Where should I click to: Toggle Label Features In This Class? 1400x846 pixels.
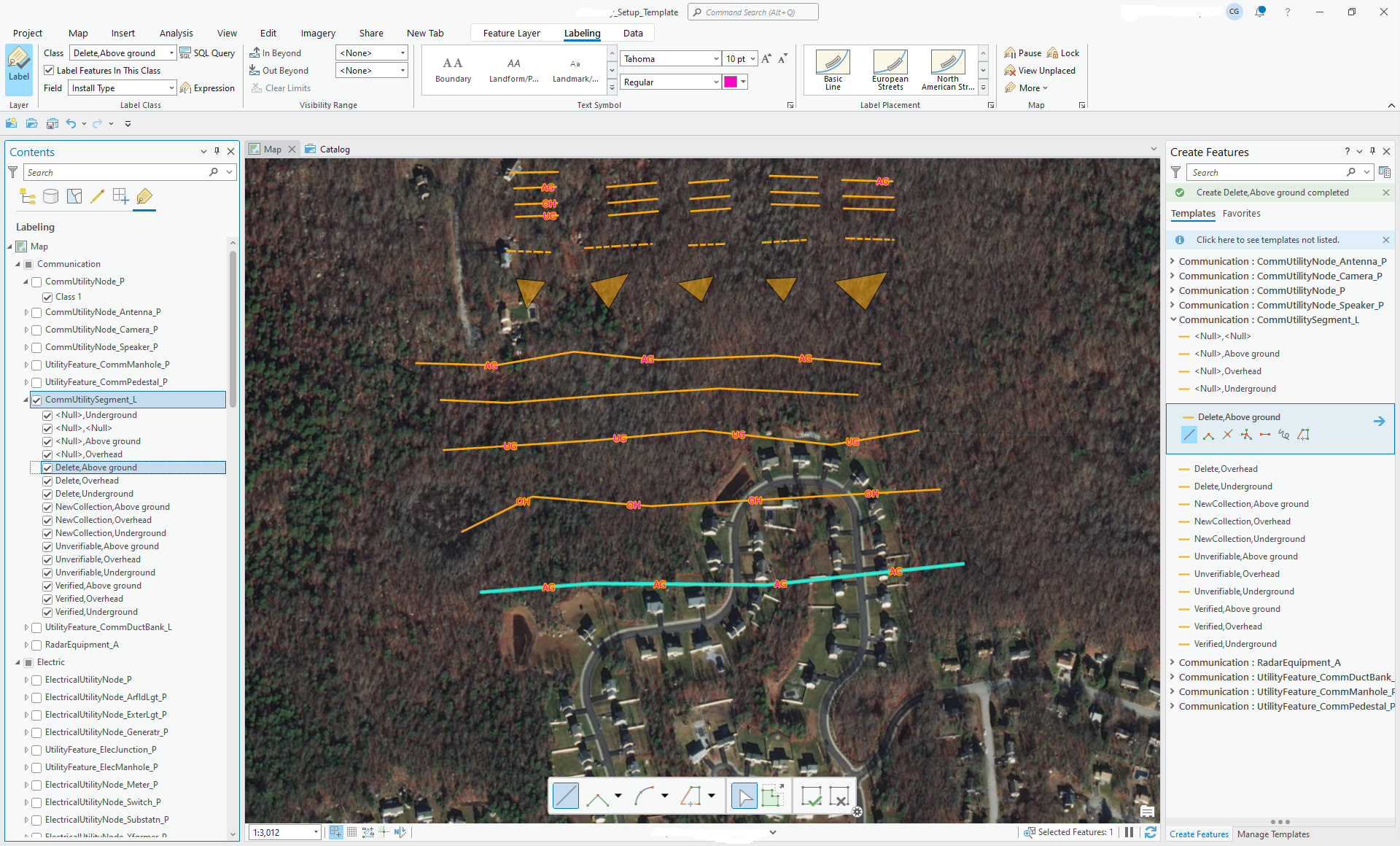[x=49, y=71]
